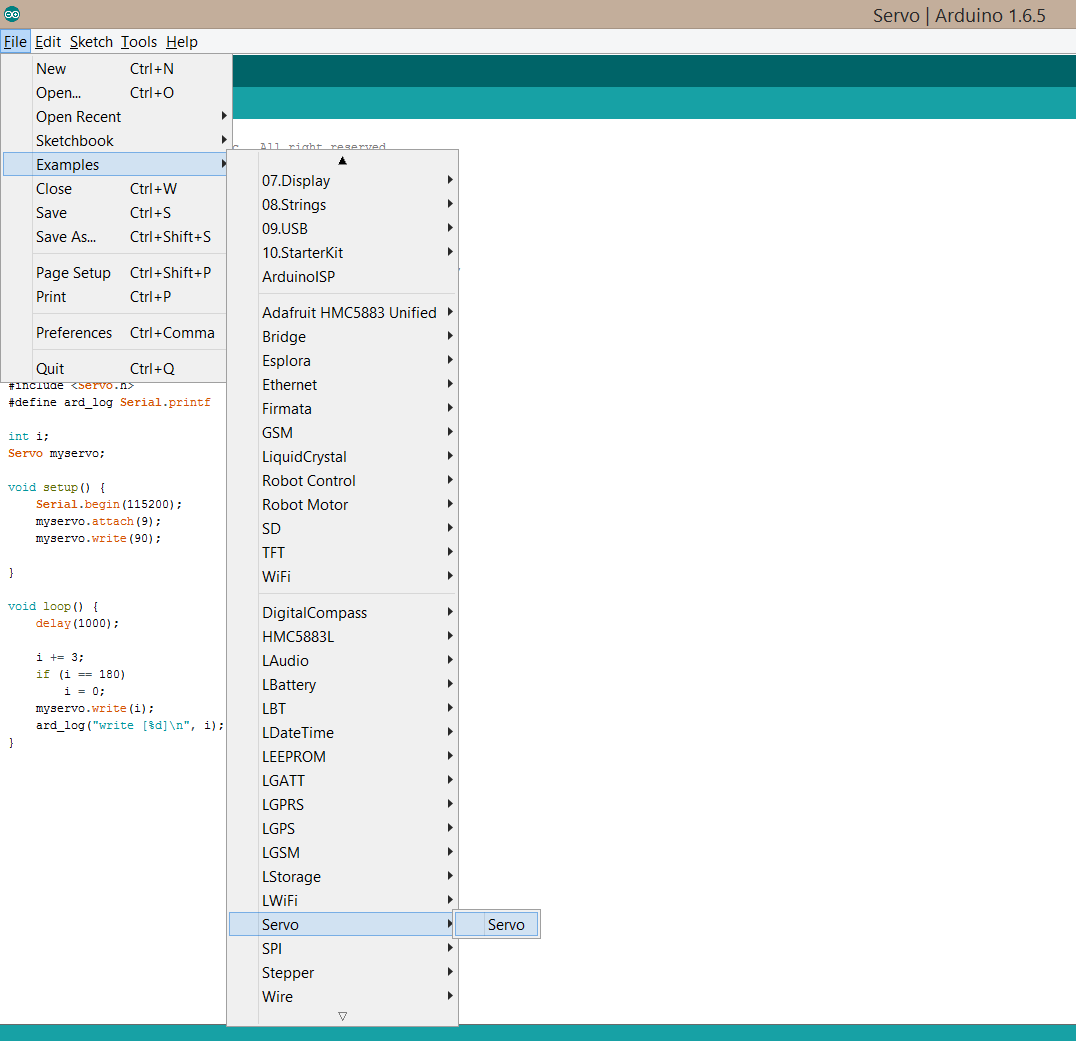
Task: Open the Servo example sketch in flyout
Action: click(x=497, y=925)
